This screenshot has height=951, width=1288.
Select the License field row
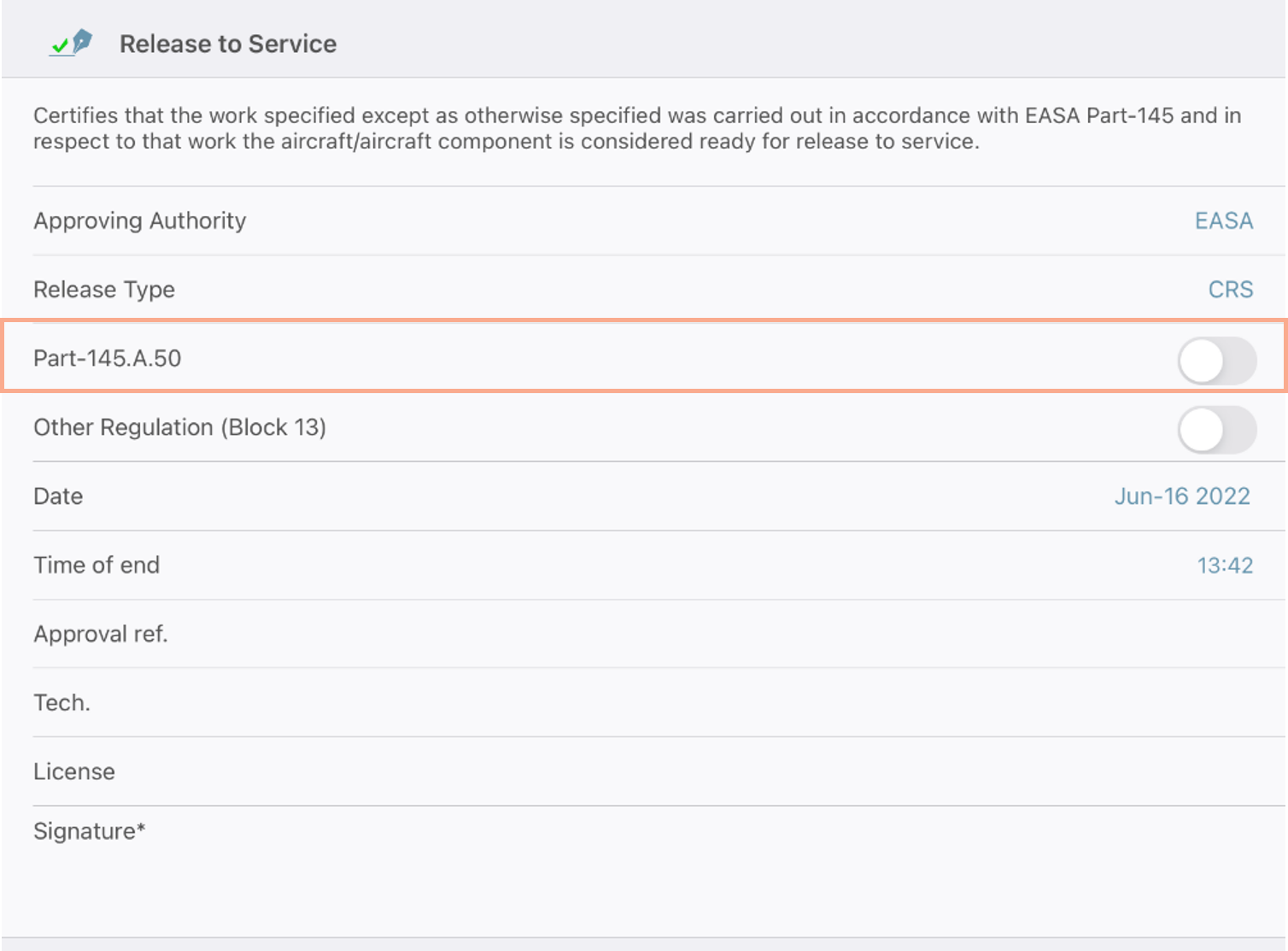click(x=659, y=772)
